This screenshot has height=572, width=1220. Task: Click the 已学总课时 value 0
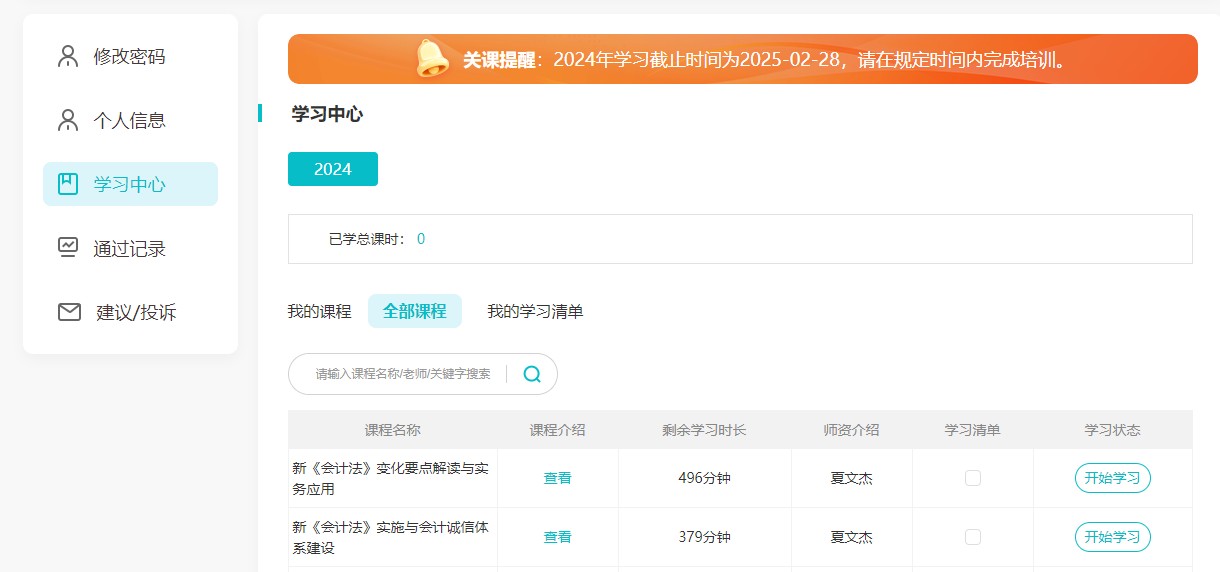tap(421, 239)
